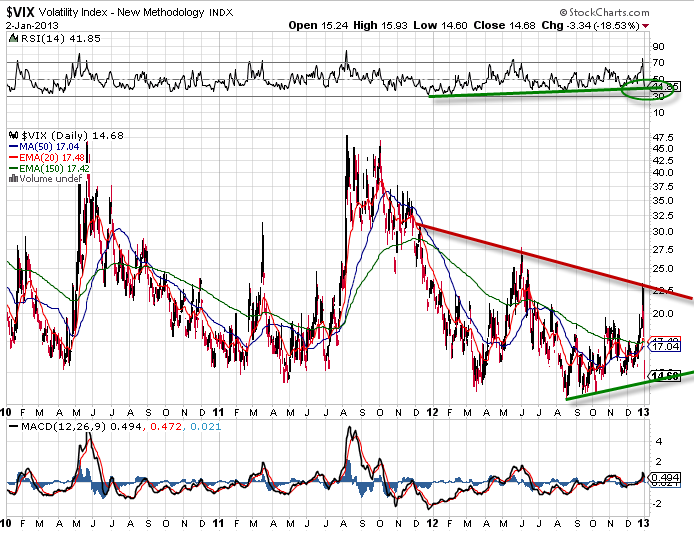Click the 17.04 MA price label on axis
The height and width of the screenshot is (534, 694).
pyautogui.click(x=664, y=346)
